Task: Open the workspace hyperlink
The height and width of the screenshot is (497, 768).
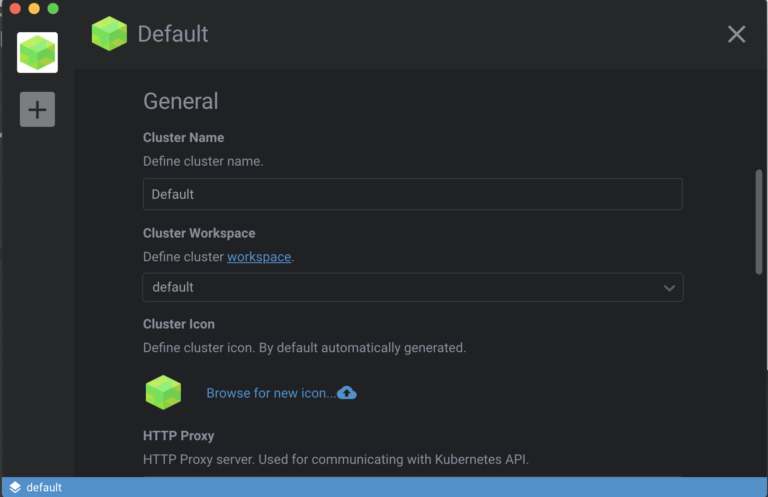Action: tap(259, 257)
